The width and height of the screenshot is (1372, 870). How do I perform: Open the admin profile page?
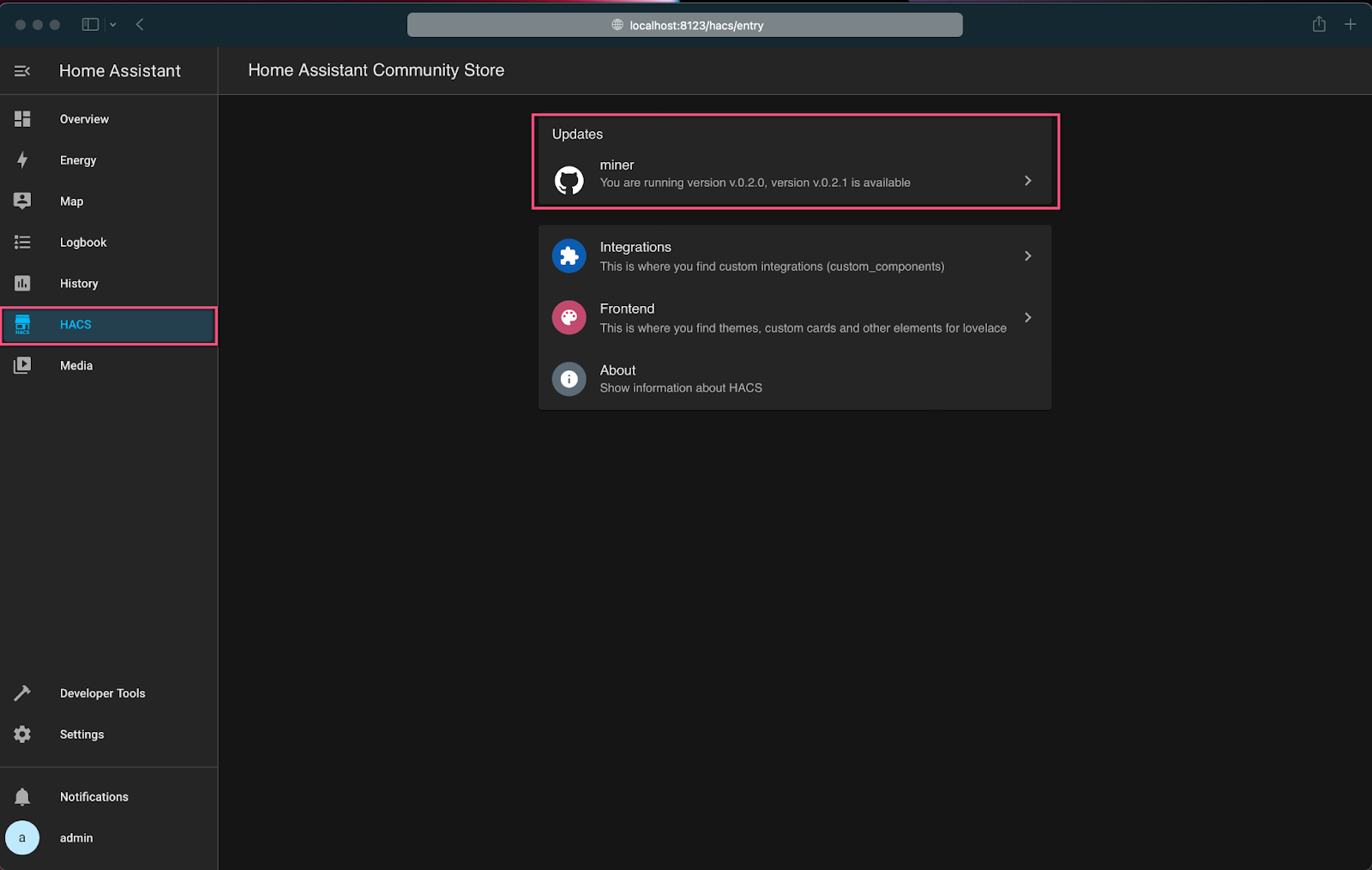(109, 838)
